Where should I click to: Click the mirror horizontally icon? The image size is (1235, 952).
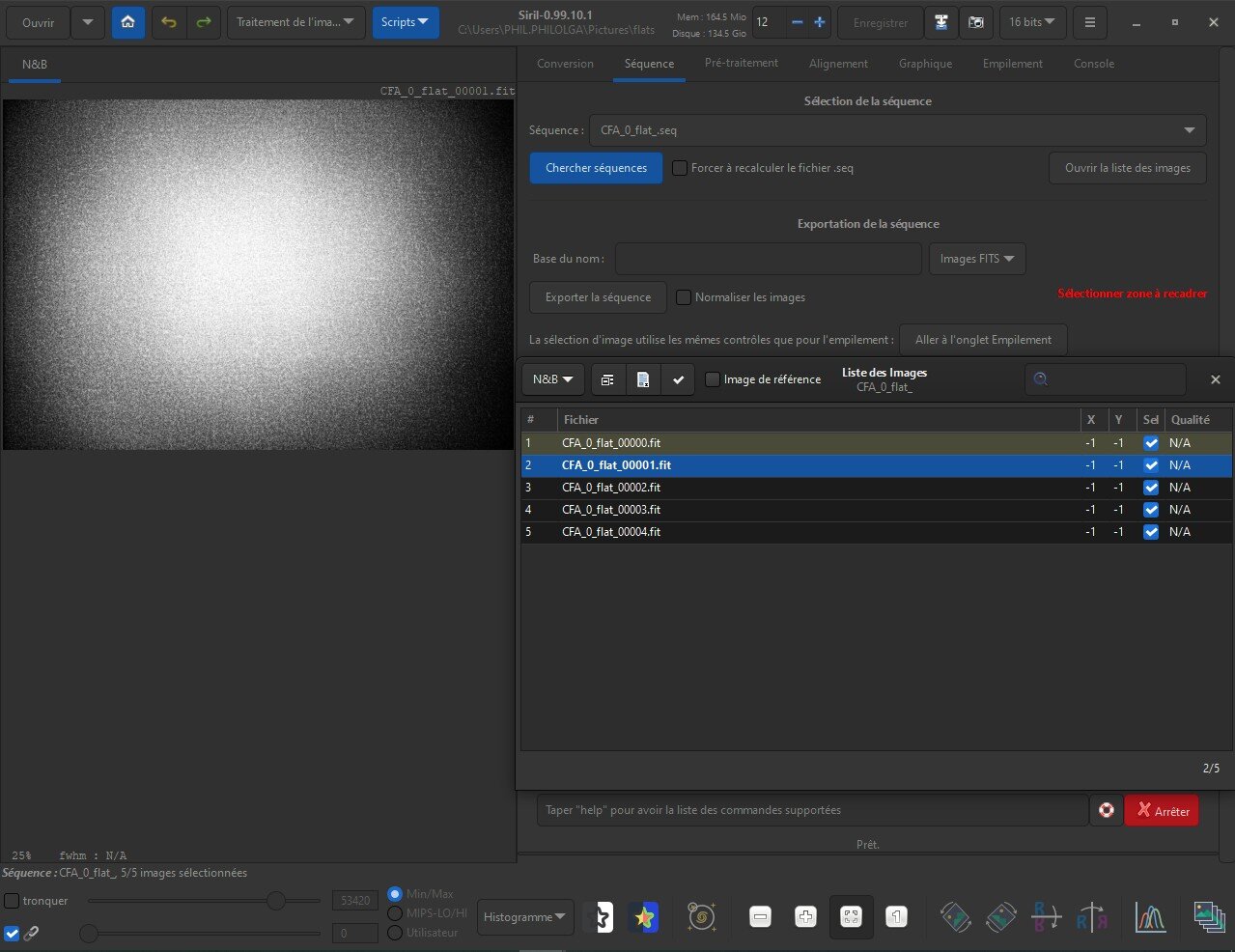pos(1092,916)
